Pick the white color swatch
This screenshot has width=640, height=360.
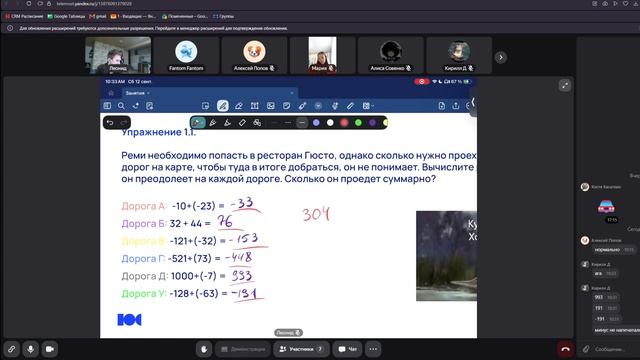coord(330,122)
